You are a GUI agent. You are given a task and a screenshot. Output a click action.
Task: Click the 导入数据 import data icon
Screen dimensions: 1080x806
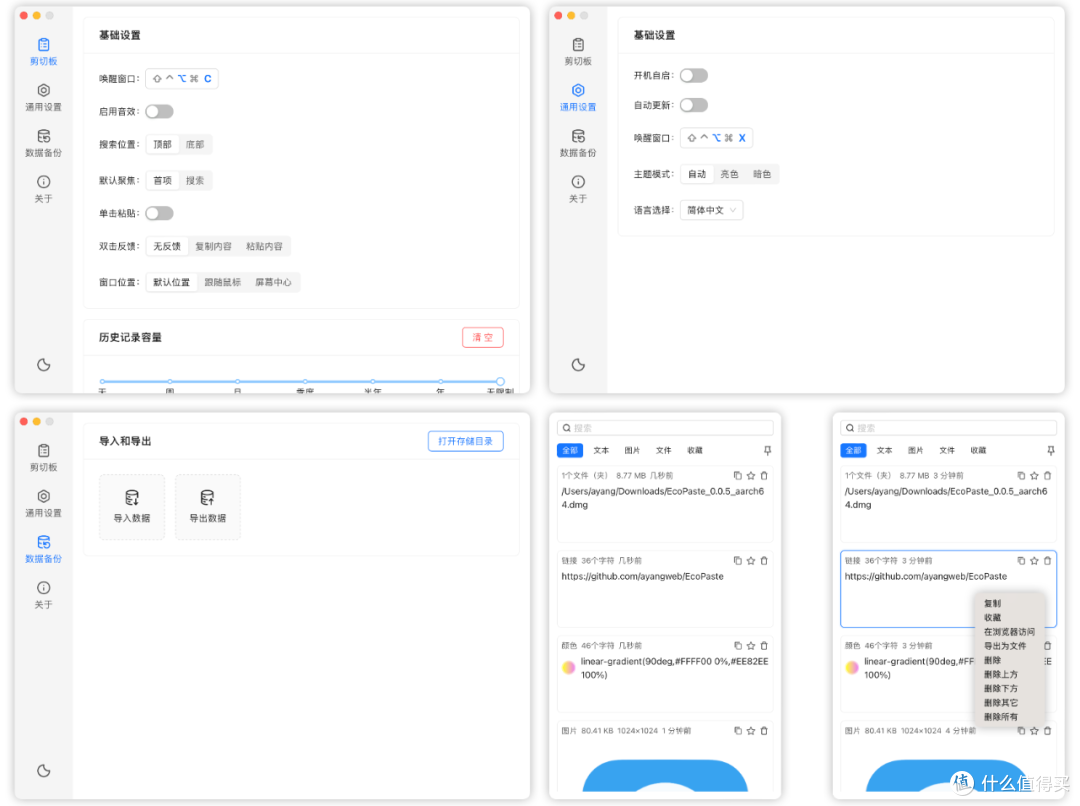pyautogui.click(x=131, y=506)
